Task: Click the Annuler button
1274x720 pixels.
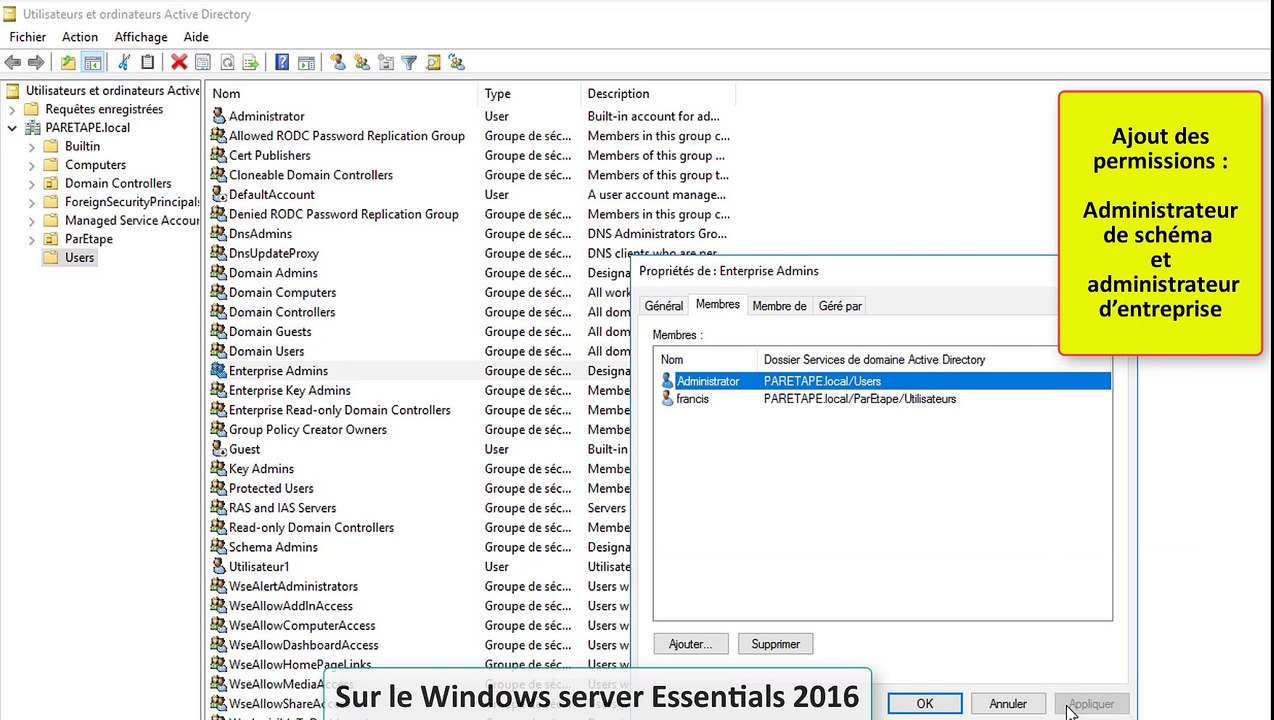Action: point(1007,704)
